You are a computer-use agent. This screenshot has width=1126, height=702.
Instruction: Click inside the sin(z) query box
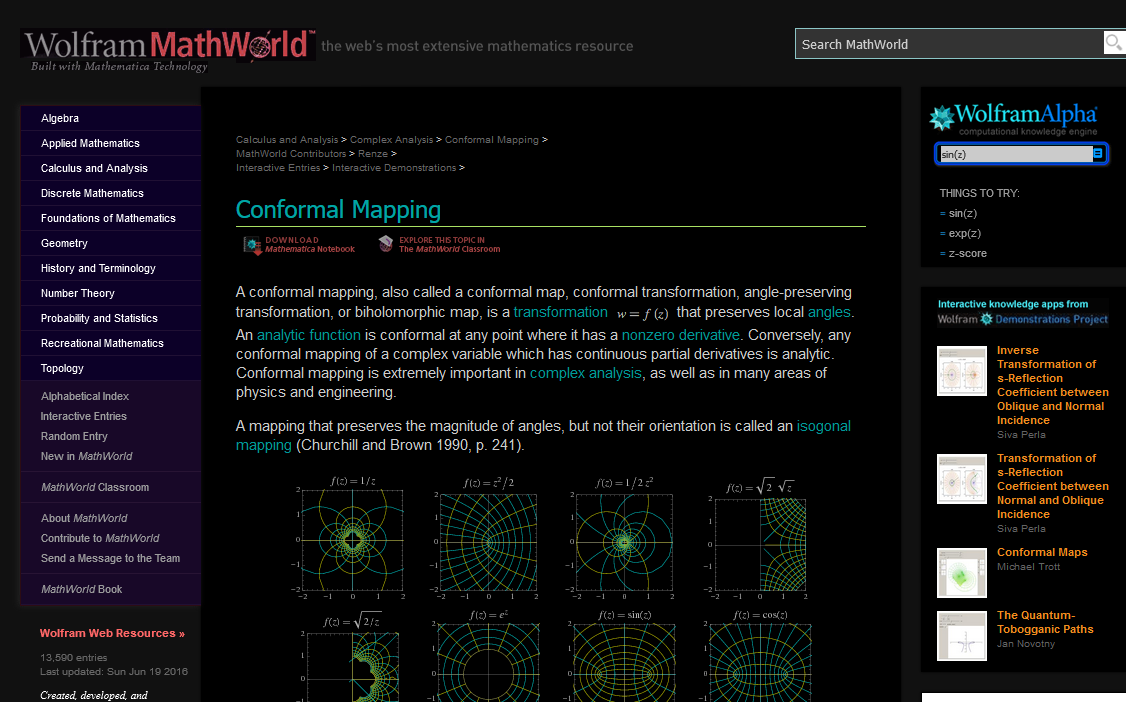[x=1010, y=153]
